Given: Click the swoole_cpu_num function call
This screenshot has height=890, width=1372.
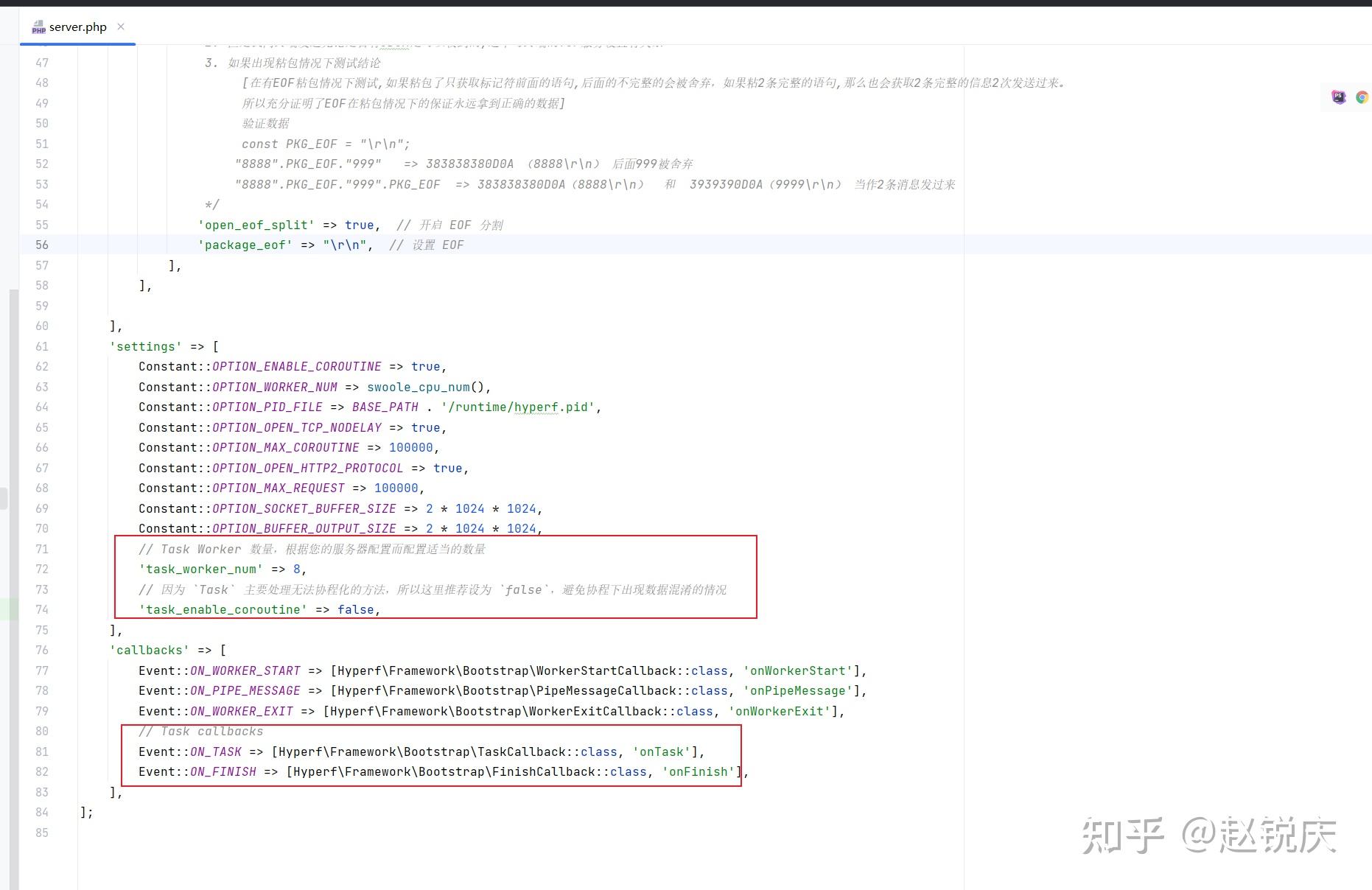Looking at the screenshot, I should coord(416,387).
